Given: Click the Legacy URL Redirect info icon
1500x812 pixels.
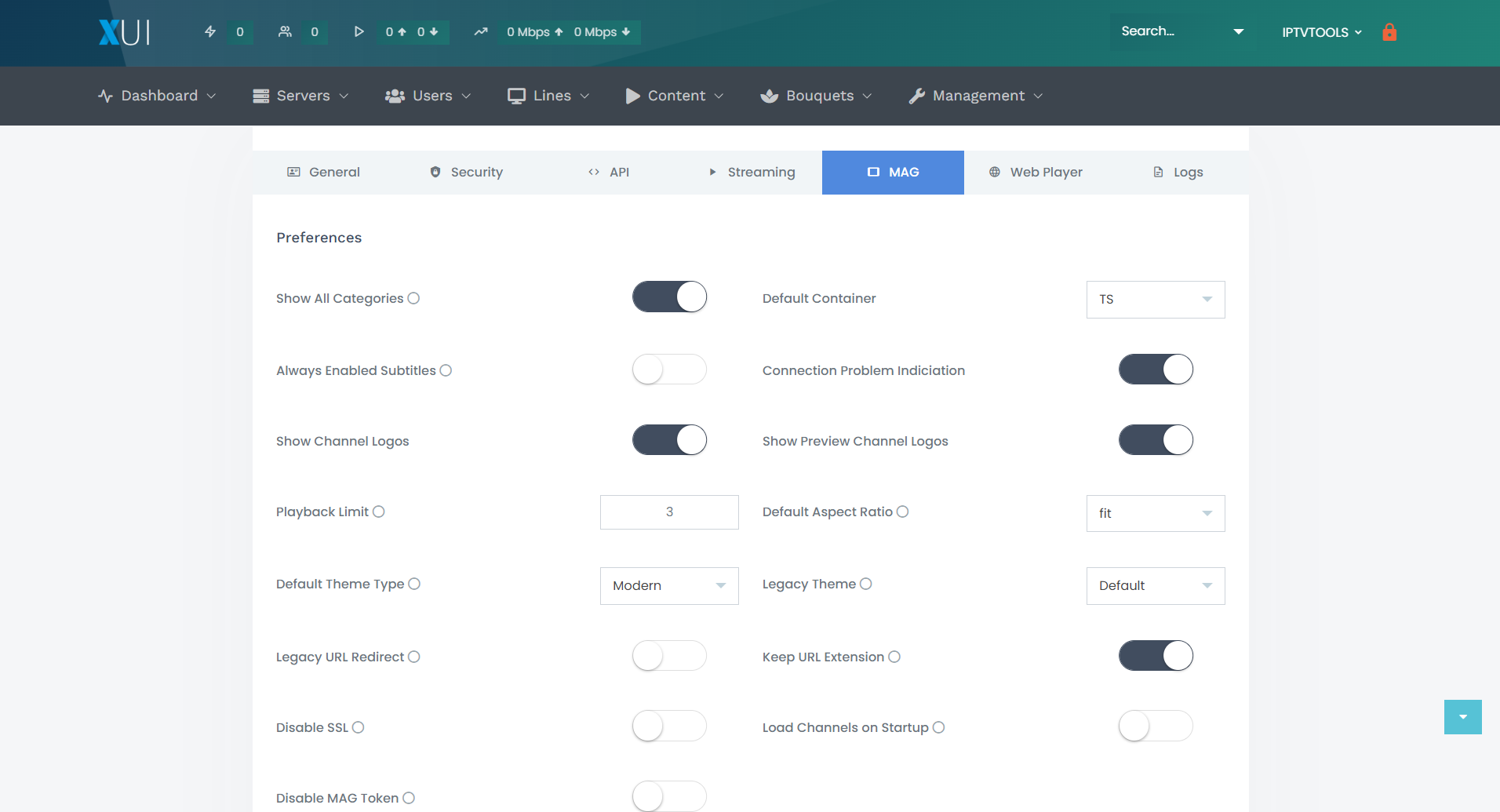Looking at the screenshot, I should pos(414,657).
